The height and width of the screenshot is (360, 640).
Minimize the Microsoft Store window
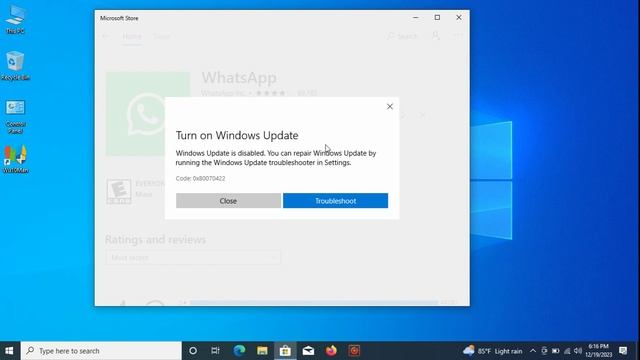416,18
